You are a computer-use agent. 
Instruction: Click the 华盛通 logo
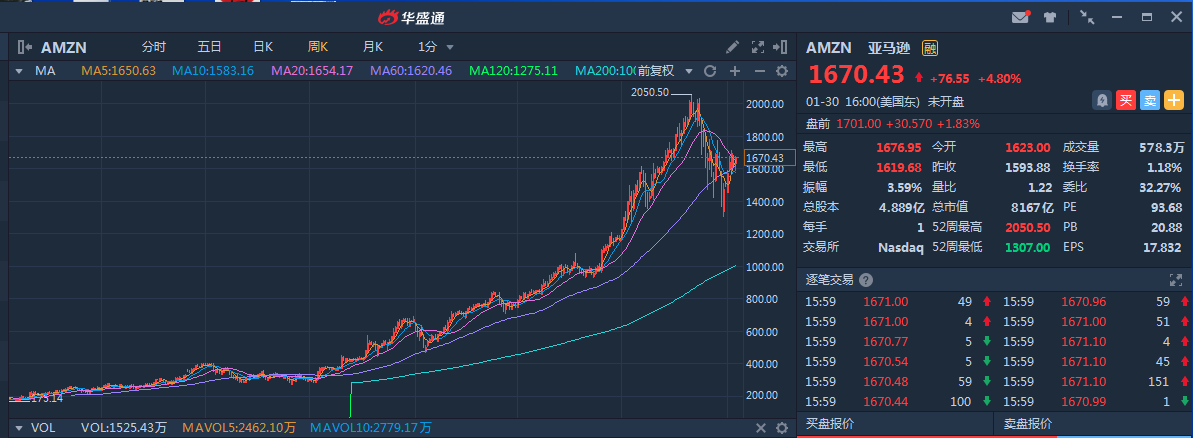point(412,16)
